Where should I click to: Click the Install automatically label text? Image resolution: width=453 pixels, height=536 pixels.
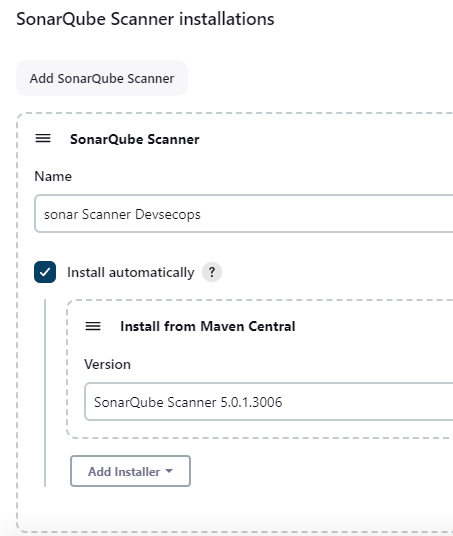(x=131, y=272)
